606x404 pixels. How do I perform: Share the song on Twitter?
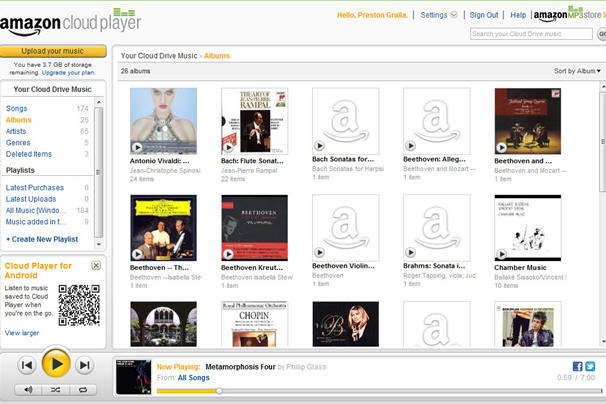pos(590,366)
